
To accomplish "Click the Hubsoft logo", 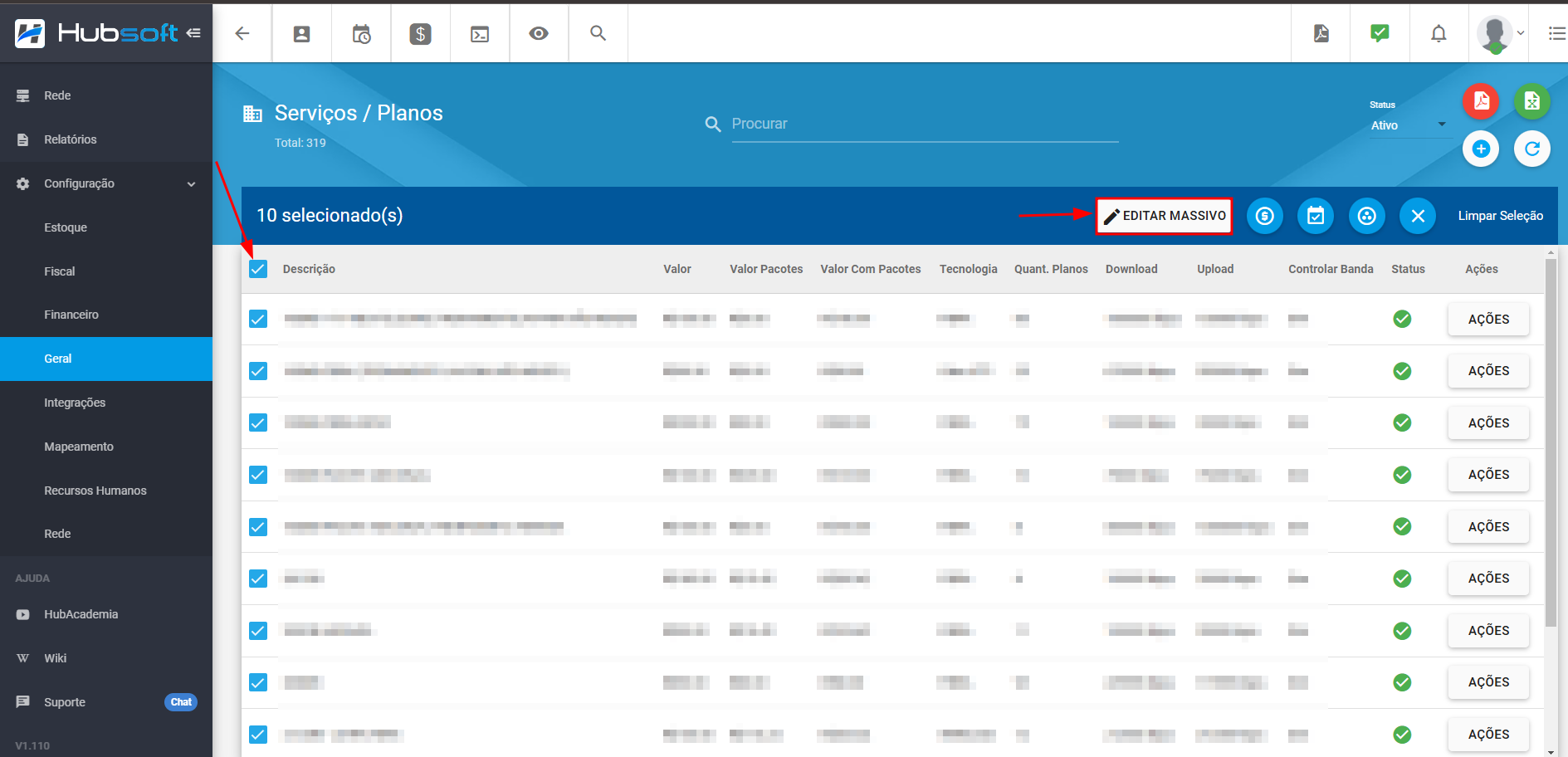I will [96, 33].
